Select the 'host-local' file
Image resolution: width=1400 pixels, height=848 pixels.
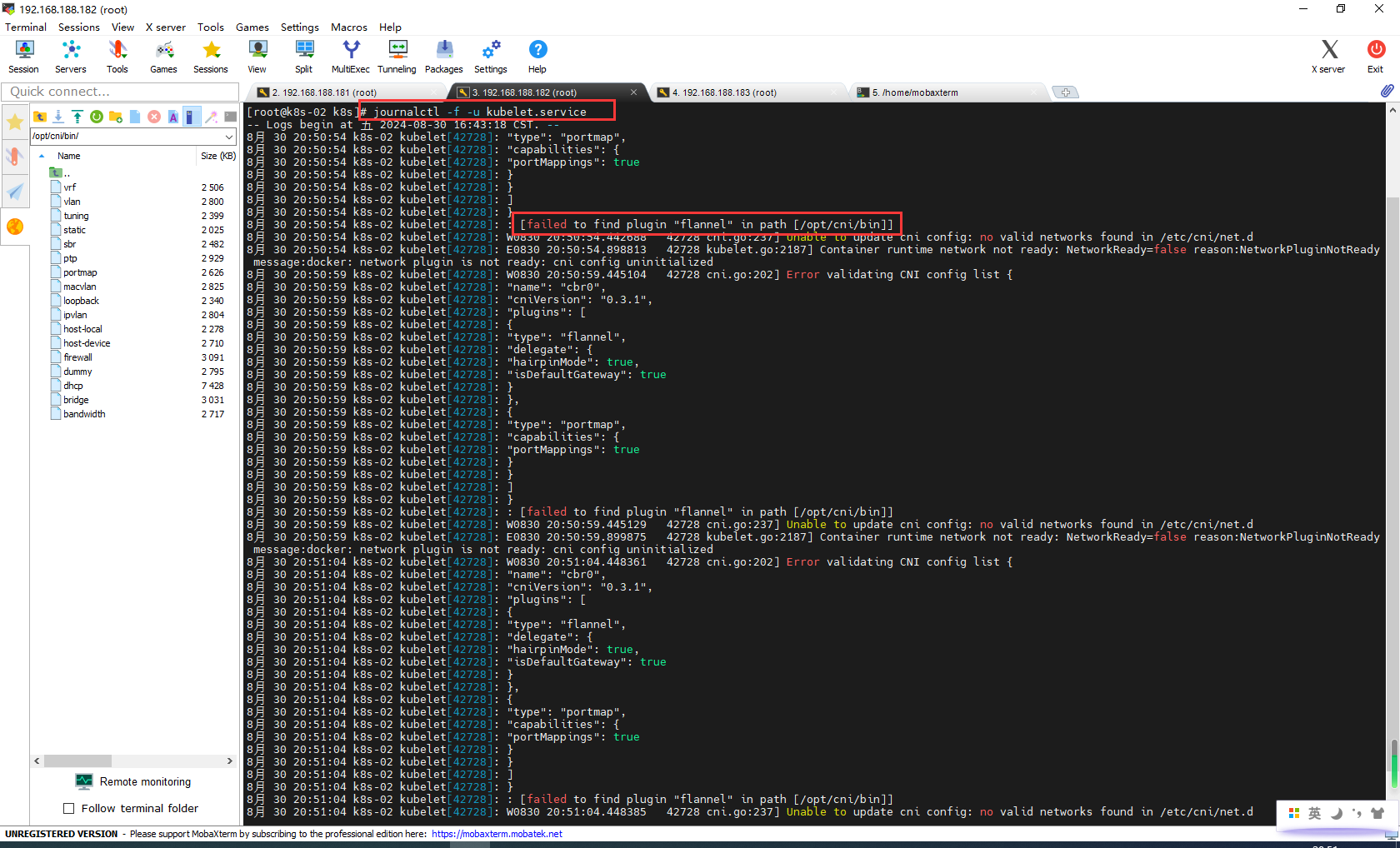(x=82, y=329)
